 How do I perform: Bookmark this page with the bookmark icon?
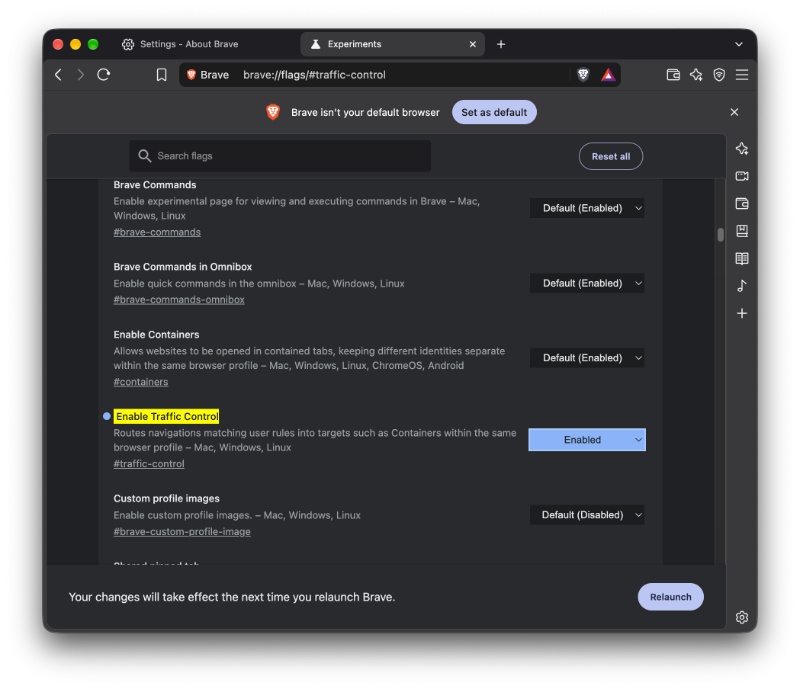(x=161, y=75)
